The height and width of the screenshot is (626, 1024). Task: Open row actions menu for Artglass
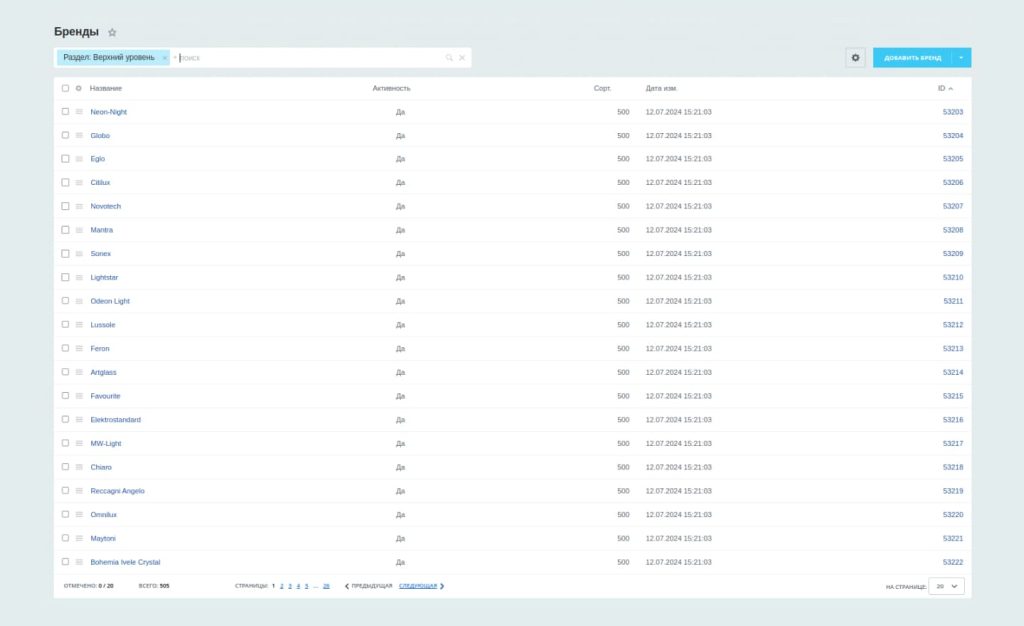click(x=79, y=372)
